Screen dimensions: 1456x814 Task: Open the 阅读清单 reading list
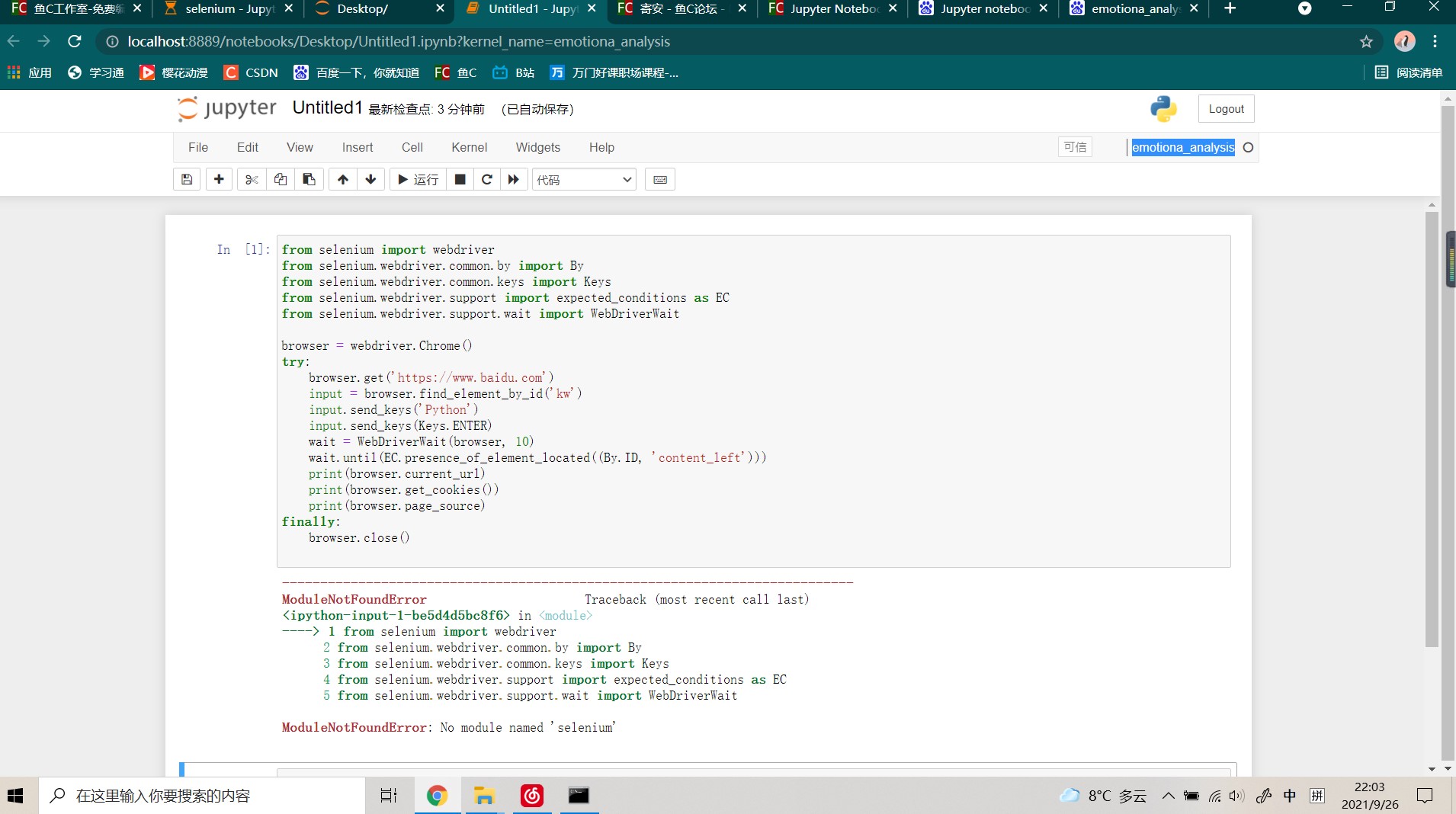click(1409, 72)
